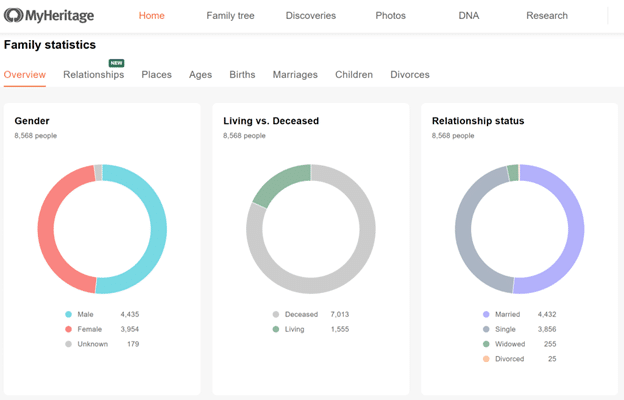The height and width of the screenshot is (400, 624).
Task: Click the Male count 4,435
Action: point(130,314)
